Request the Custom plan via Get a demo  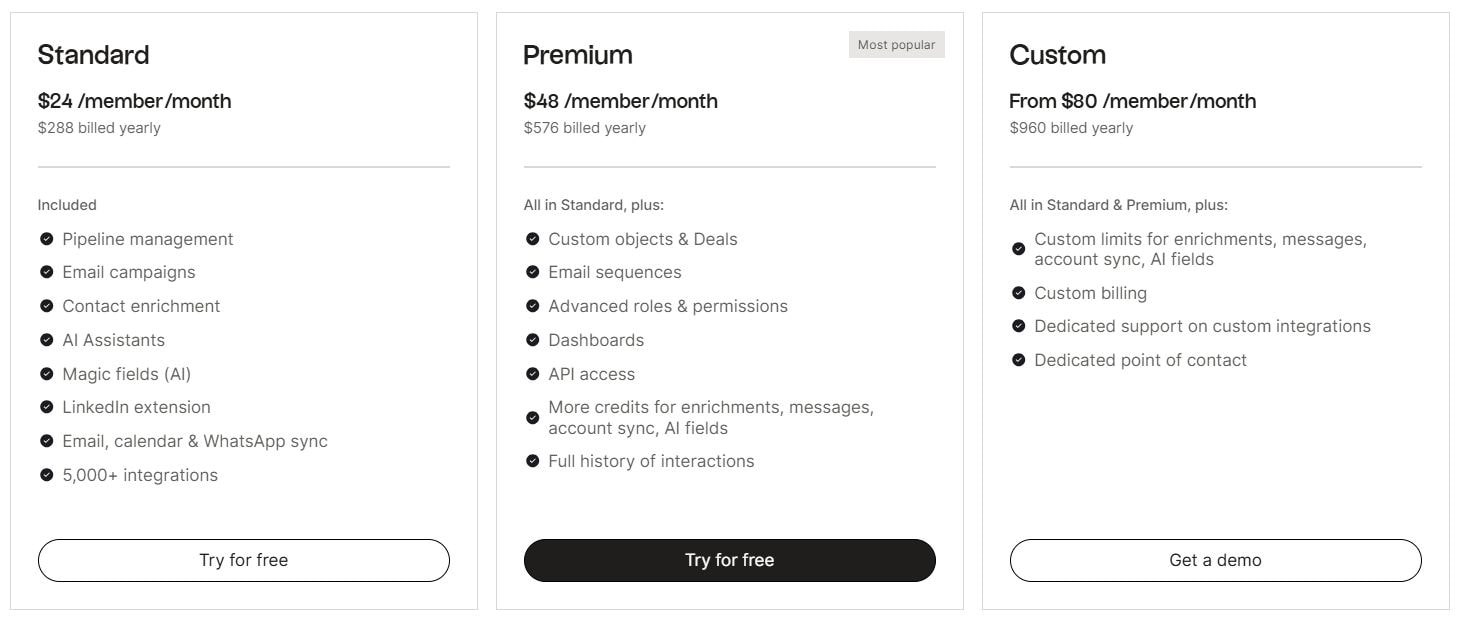[x=1215, y=560]
